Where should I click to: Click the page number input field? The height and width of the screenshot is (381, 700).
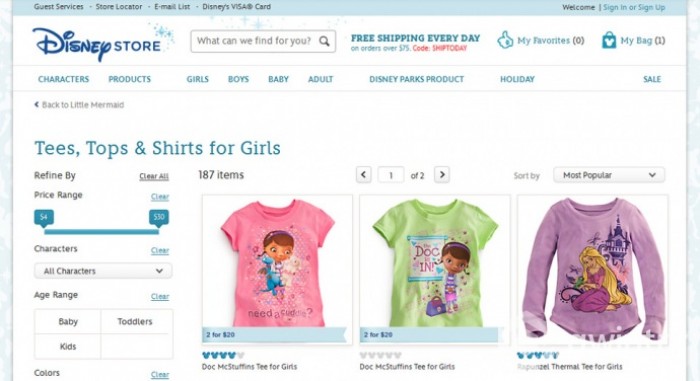coord(391,175)
